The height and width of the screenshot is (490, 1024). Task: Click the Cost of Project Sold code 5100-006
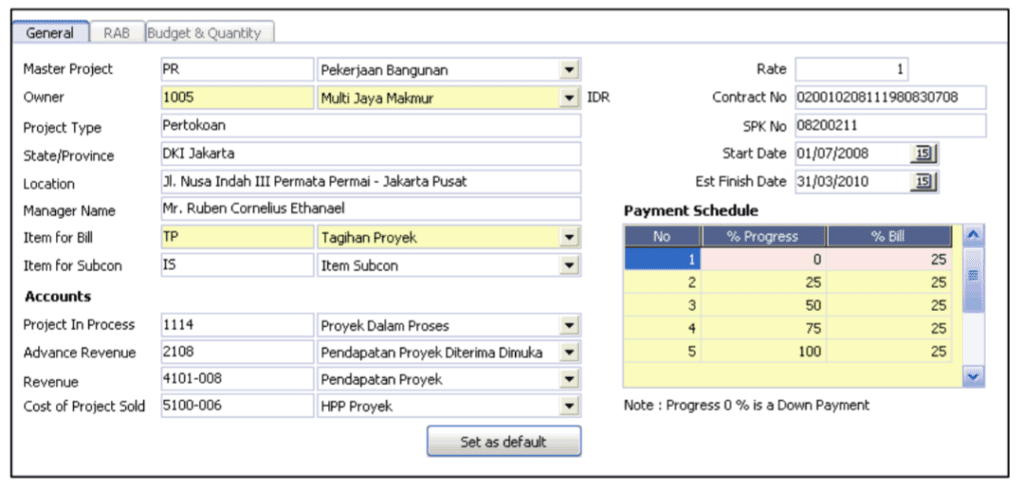[x=237, y=406]
